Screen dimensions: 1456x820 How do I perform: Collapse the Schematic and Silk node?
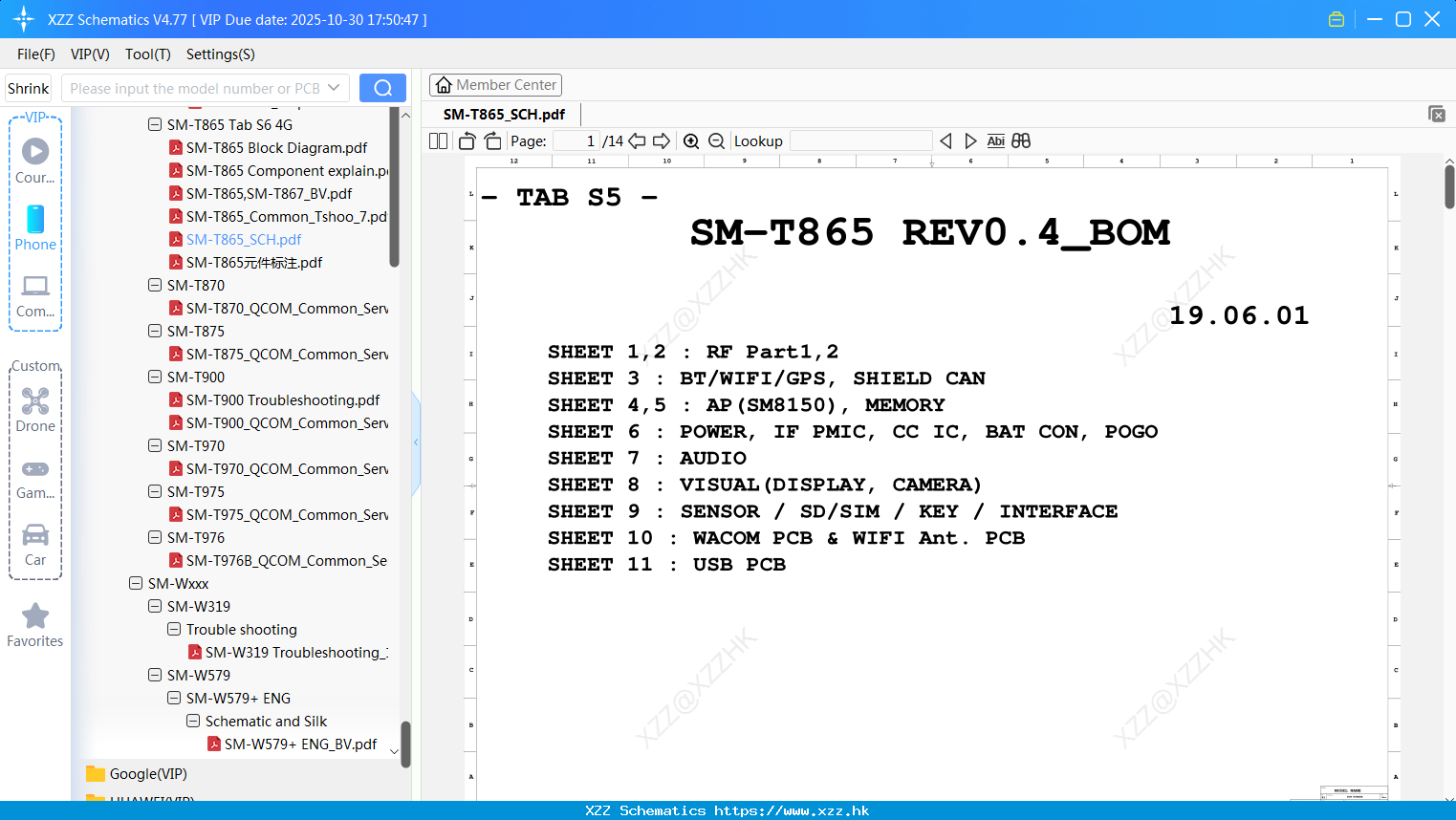coord(193,721)
